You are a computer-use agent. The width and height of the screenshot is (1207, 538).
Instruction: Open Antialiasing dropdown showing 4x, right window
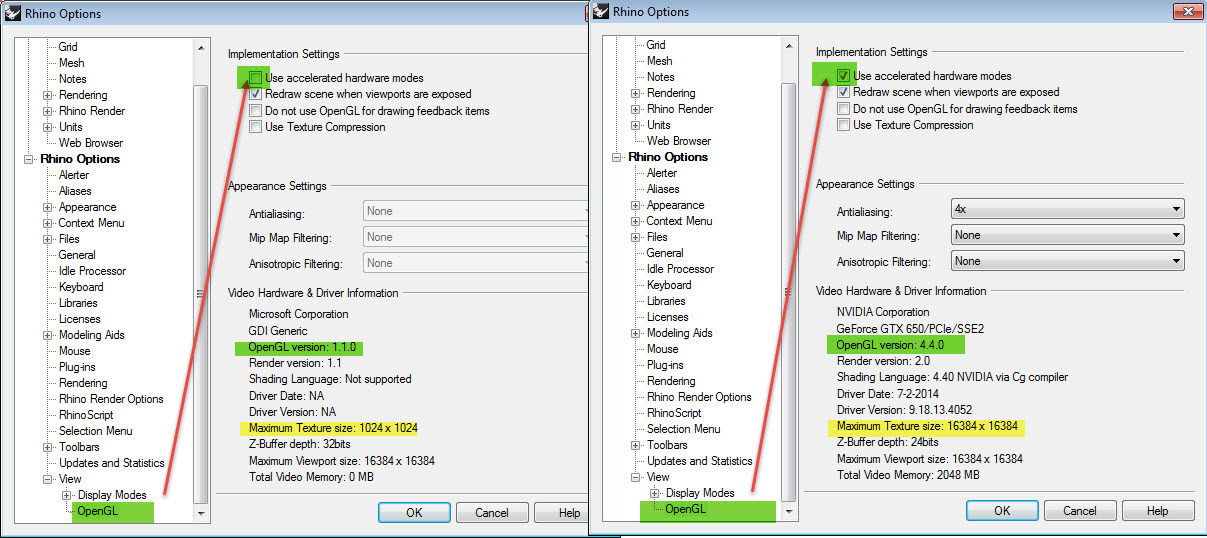tap(1067, 209)
